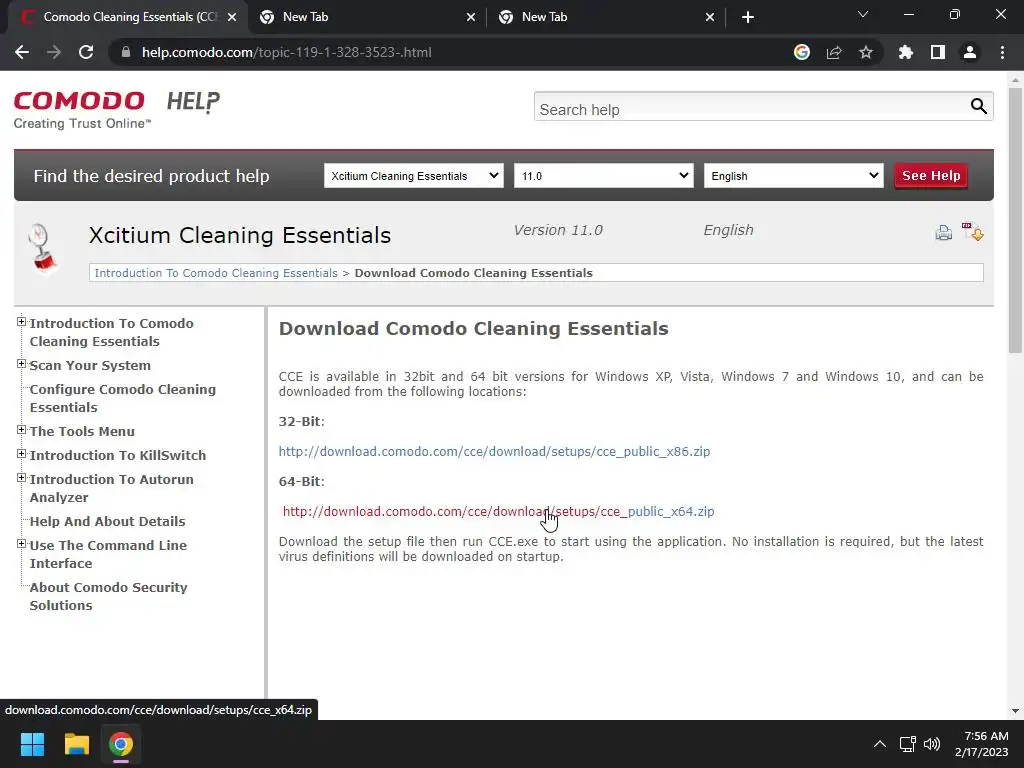
Task: Open Introduction To KillSwitch topic
Action: [x=118, y=455]
